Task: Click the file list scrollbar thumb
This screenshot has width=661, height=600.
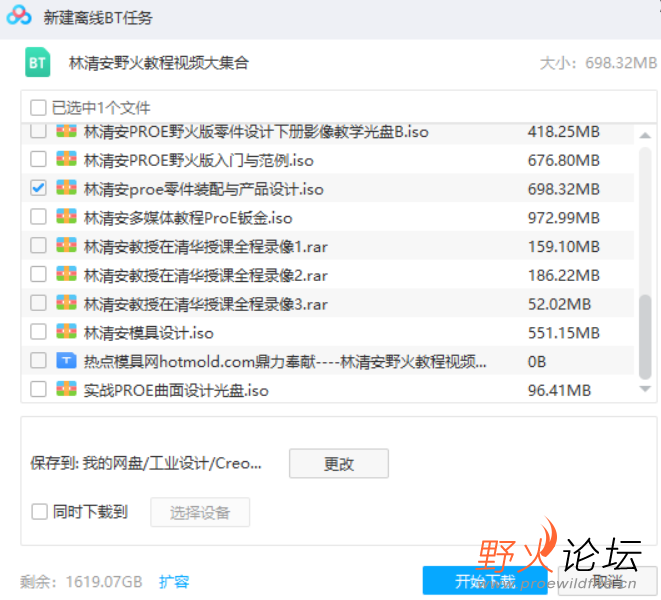Action: 645,337
